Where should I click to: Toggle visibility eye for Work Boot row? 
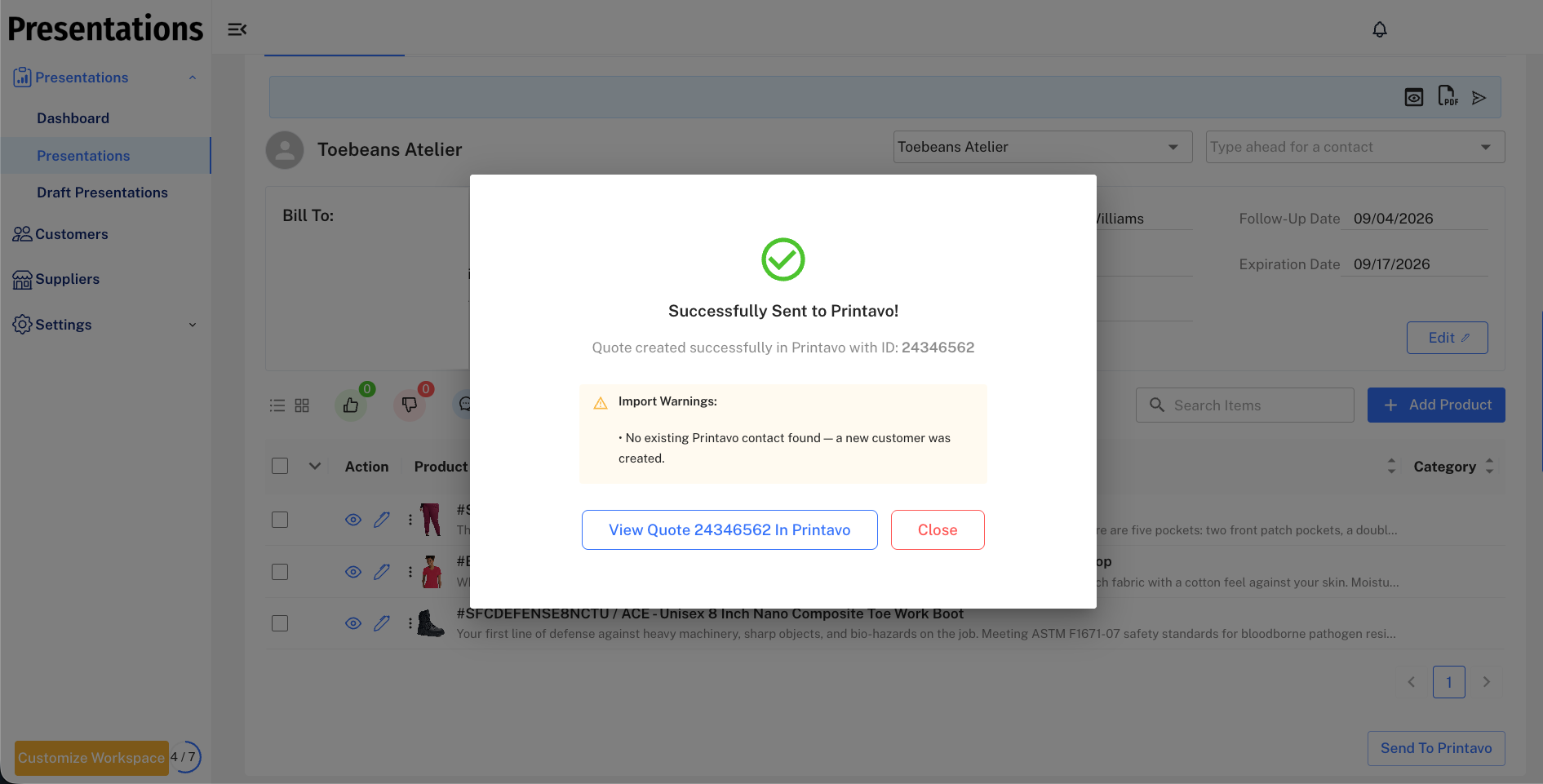point(353,623)
